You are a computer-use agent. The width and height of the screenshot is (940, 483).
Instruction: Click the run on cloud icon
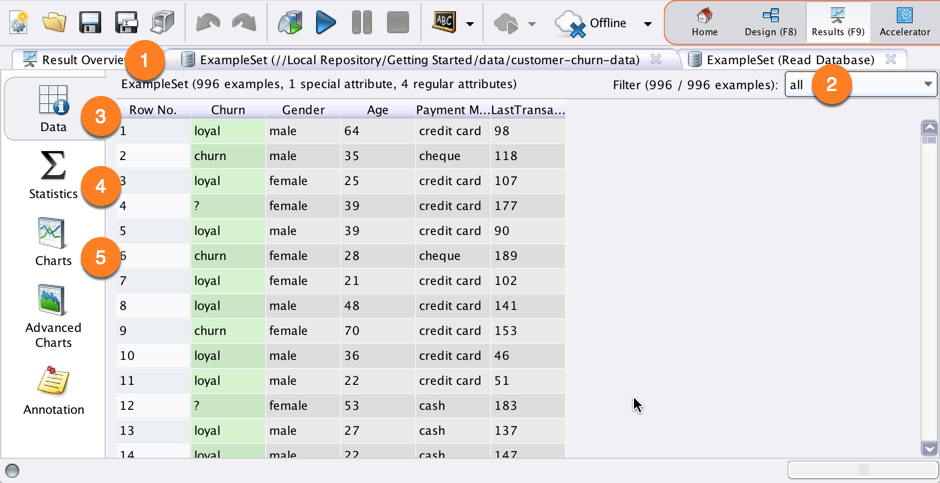(x=505, y=24)
